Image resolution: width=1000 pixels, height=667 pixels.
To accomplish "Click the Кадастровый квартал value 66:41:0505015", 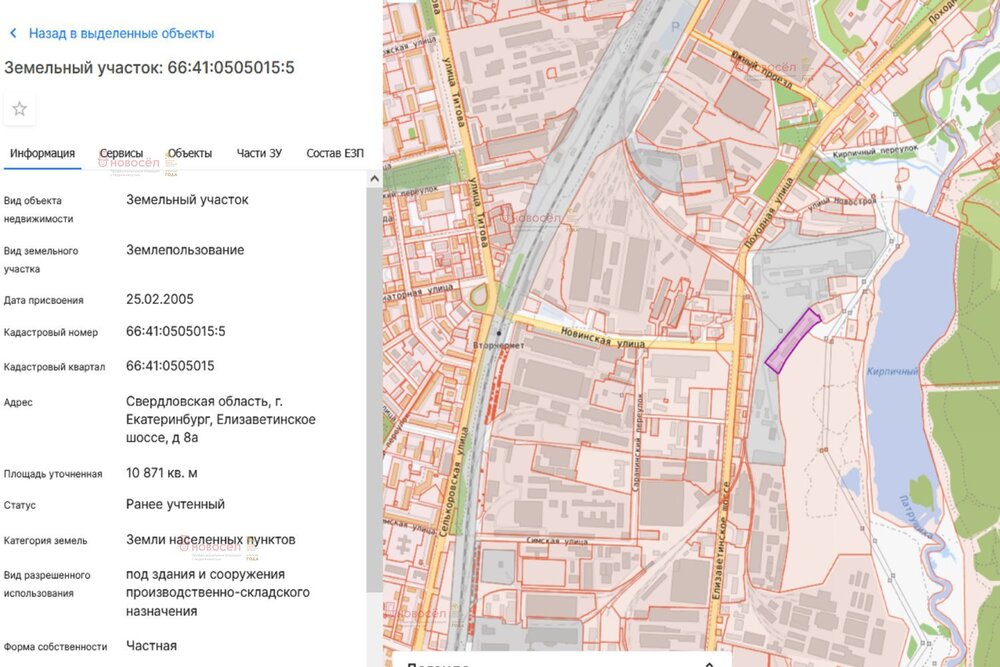I will (x=170, y=366).
